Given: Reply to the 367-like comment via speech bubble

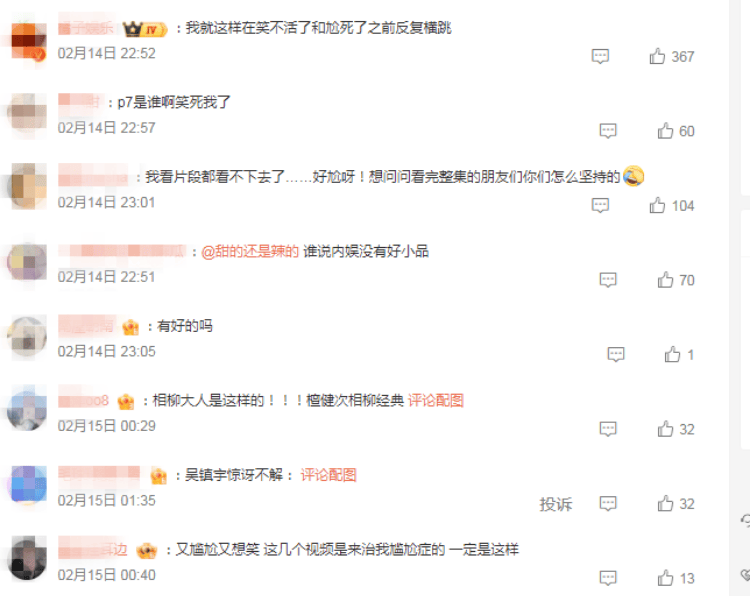Looking at the screenshot, I should [x=600, y=56].
